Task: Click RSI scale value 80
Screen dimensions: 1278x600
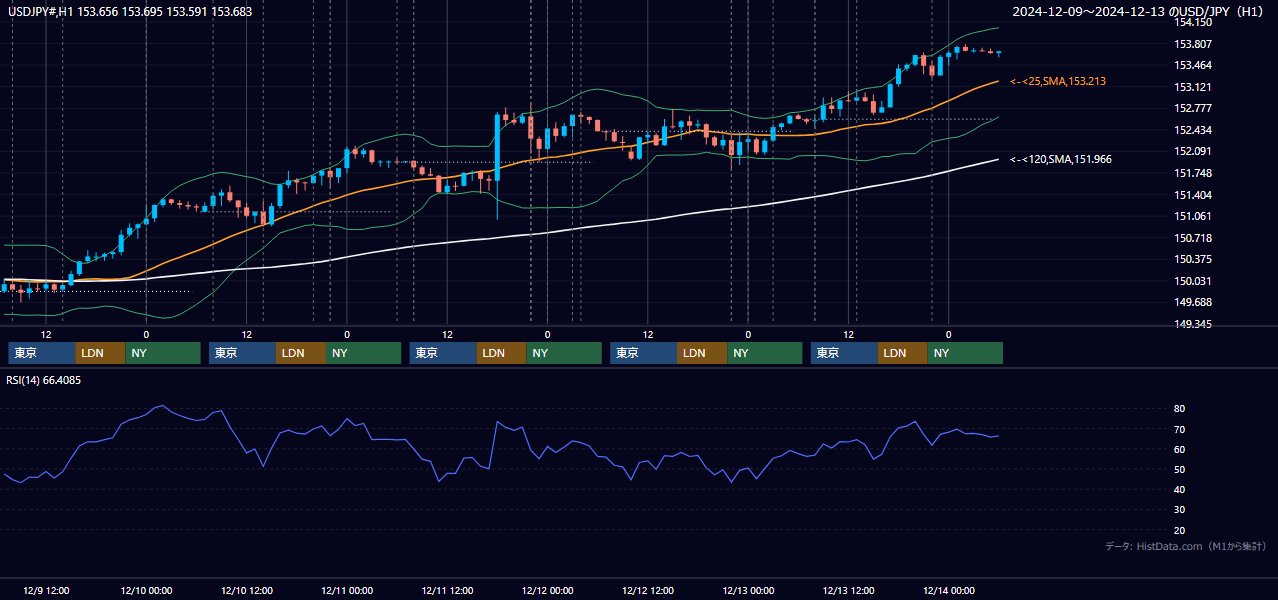Action: [x=1179, y=409]
